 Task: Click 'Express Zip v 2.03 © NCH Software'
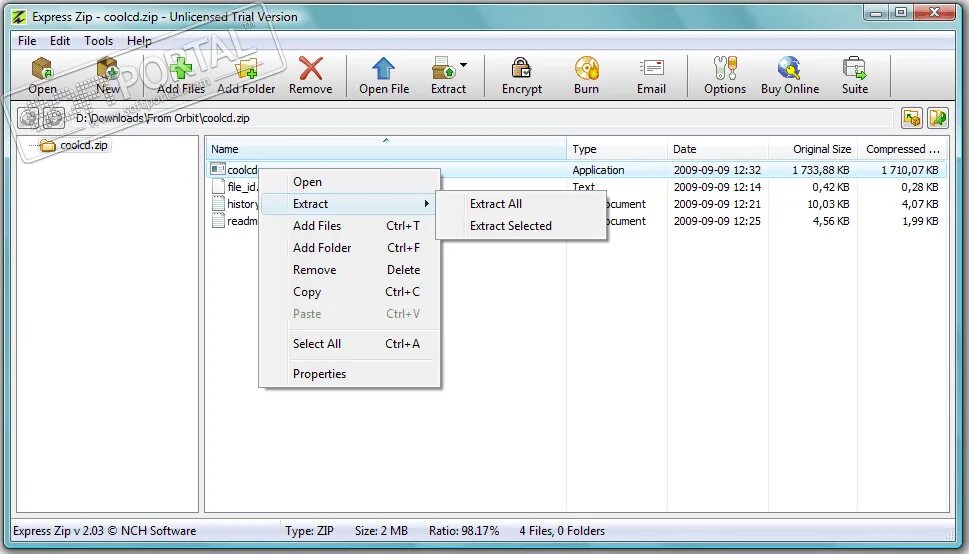tap(104, 531)
